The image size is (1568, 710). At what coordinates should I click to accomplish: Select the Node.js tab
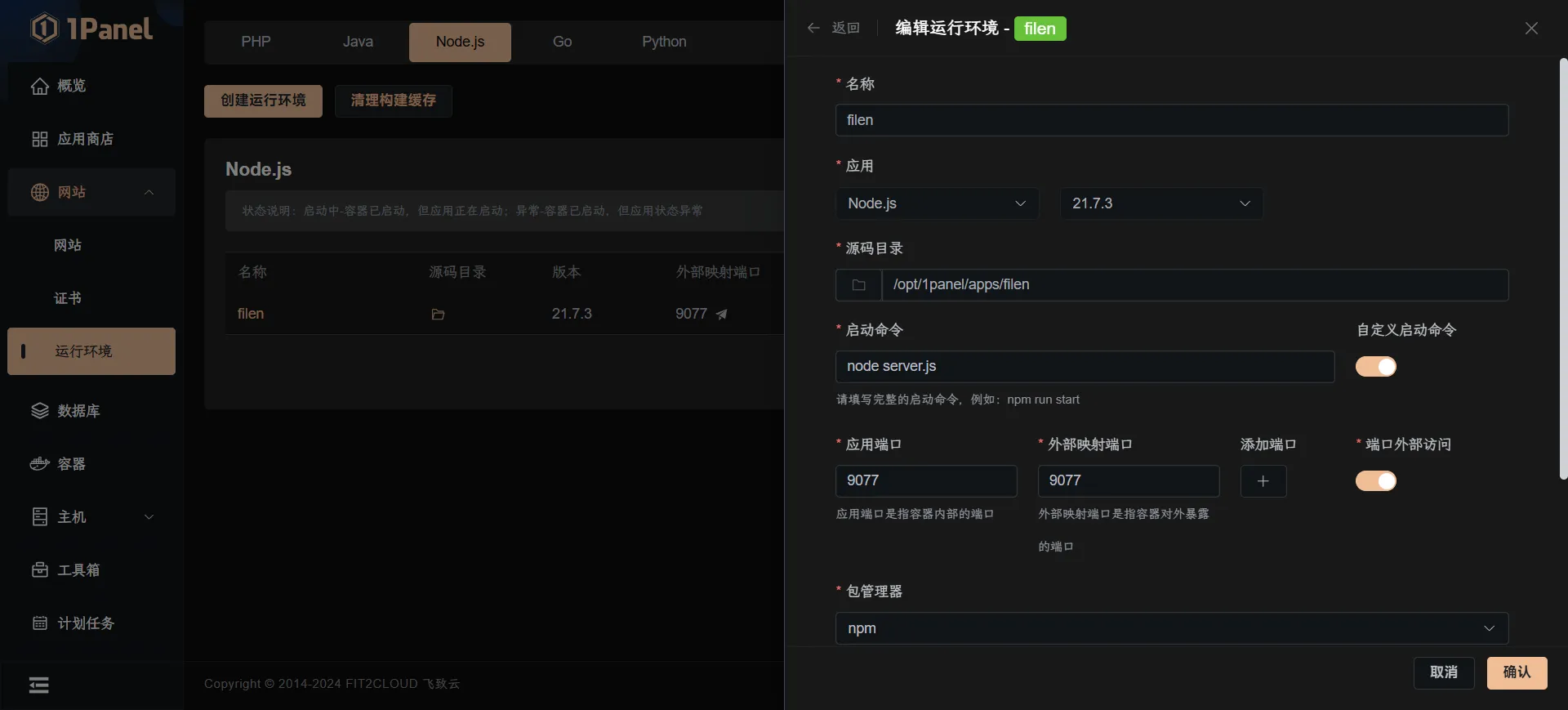(x=460, y=42)
